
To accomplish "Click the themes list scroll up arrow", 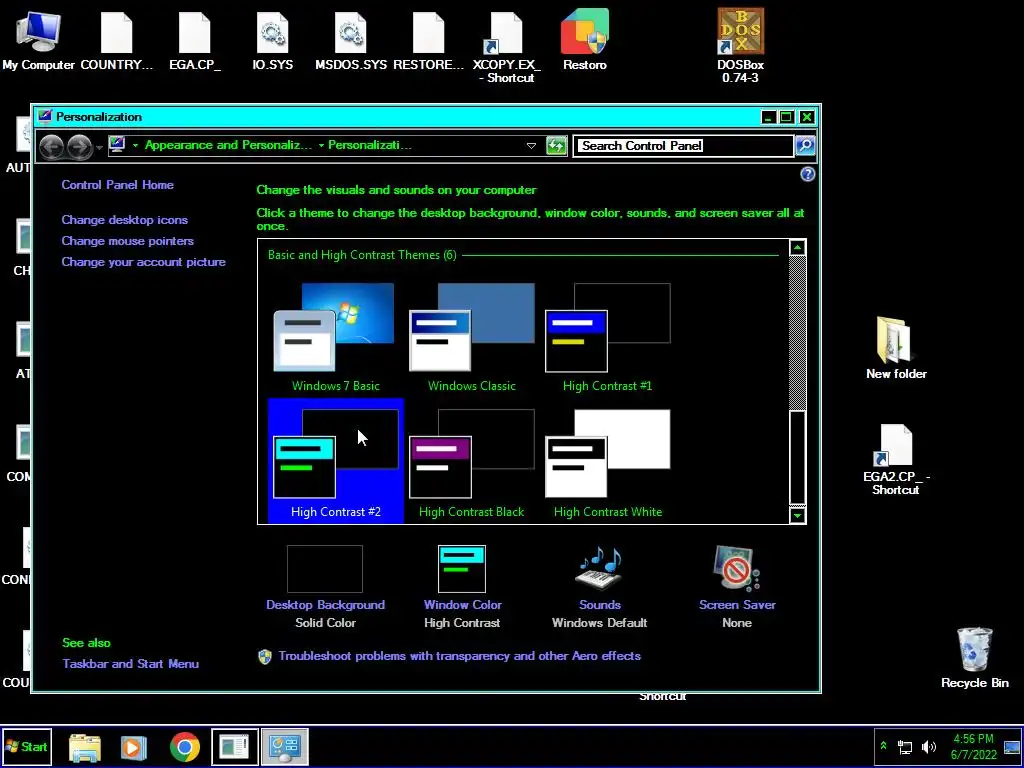I will (x=797, y=248).
